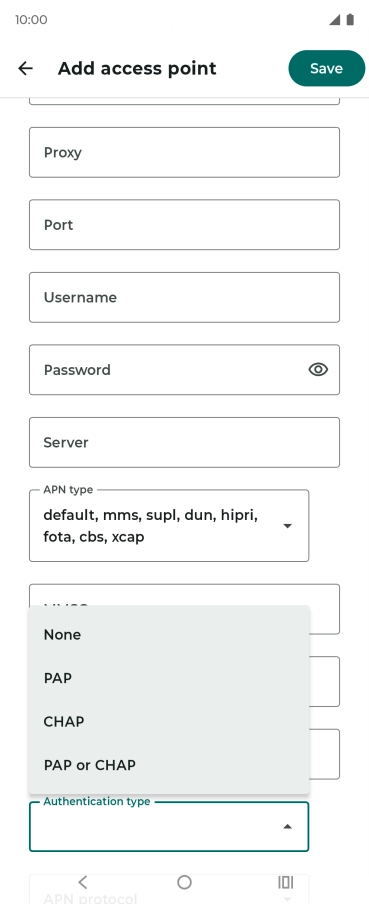Collapse the Authentication type dropdown arrow
Image resolution: width=369 pixels, height=904 pixels.
(x=287, y=827)
